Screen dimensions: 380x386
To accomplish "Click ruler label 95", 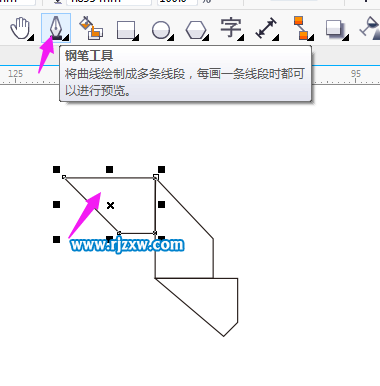I will pyautogui.click(x=356, y=74).
